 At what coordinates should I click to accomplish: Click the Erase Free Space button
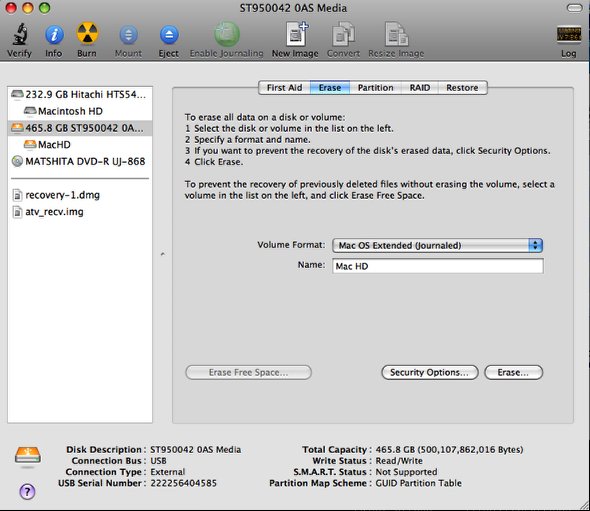(248, 373)
